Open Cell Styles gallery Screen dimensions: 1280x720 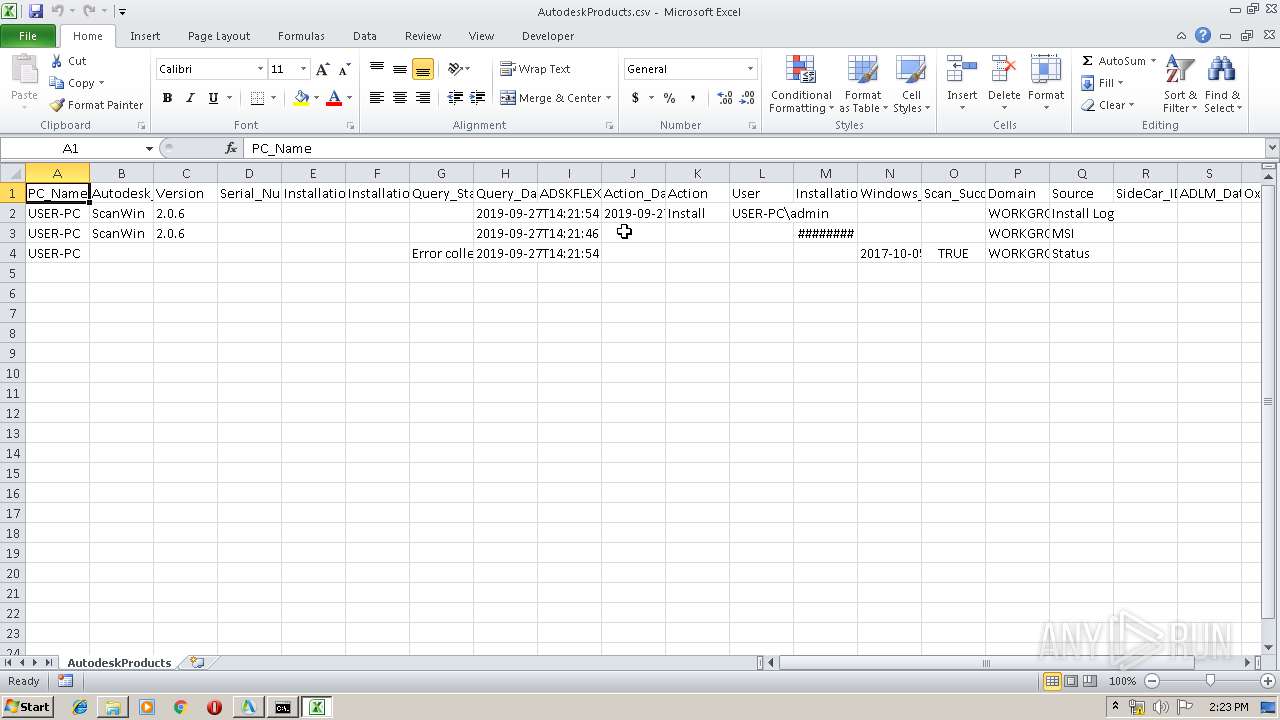[911, 85]
